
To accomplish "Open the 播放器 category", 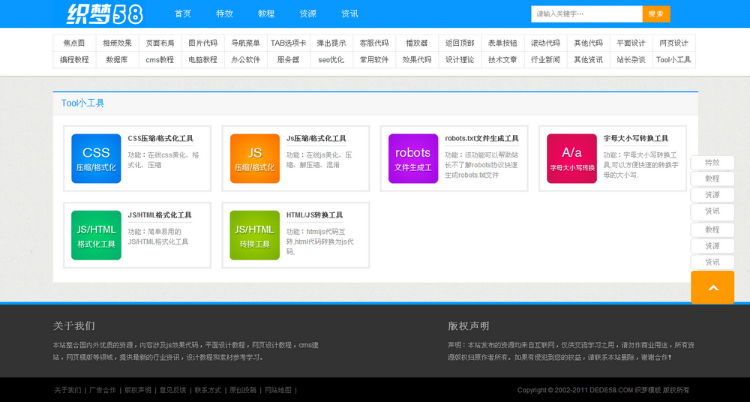I will (x=417, y=43).
